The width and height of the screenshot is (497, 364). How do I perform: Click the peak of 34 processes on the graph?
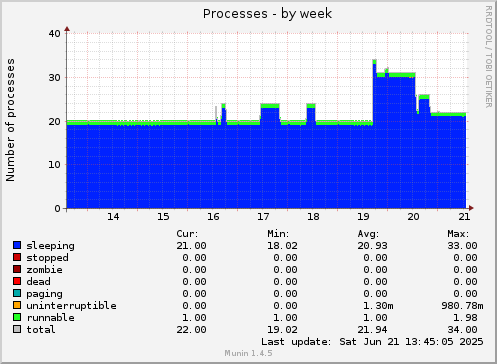(374, 61)
